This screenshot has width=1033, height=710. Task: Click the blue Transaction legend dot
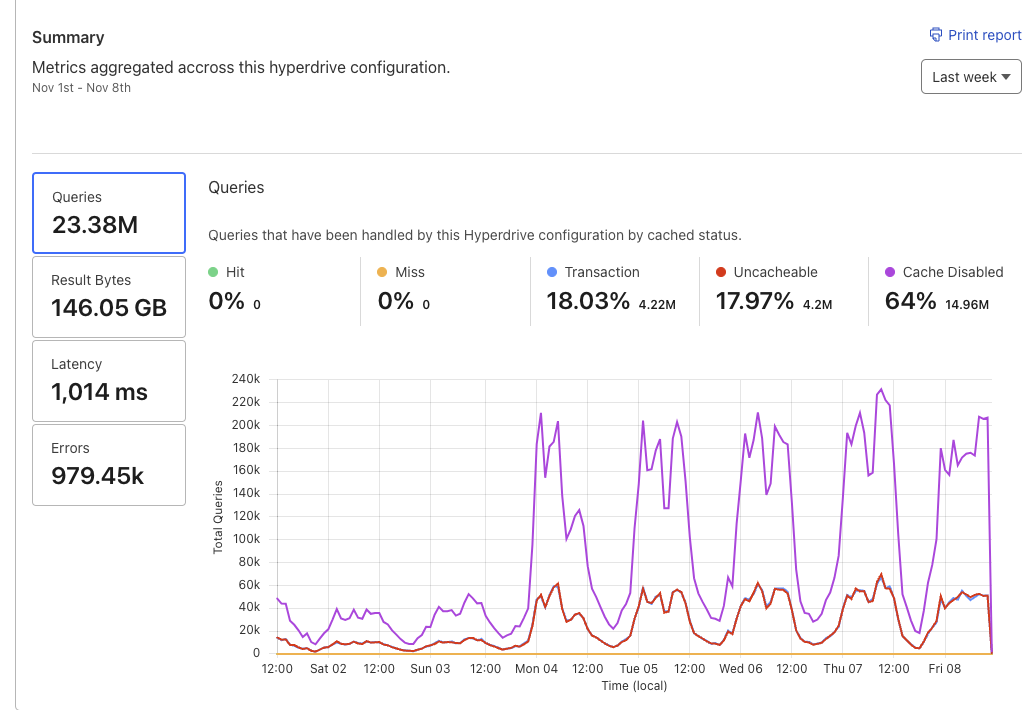pyautogui.click(x=552, y=272)
